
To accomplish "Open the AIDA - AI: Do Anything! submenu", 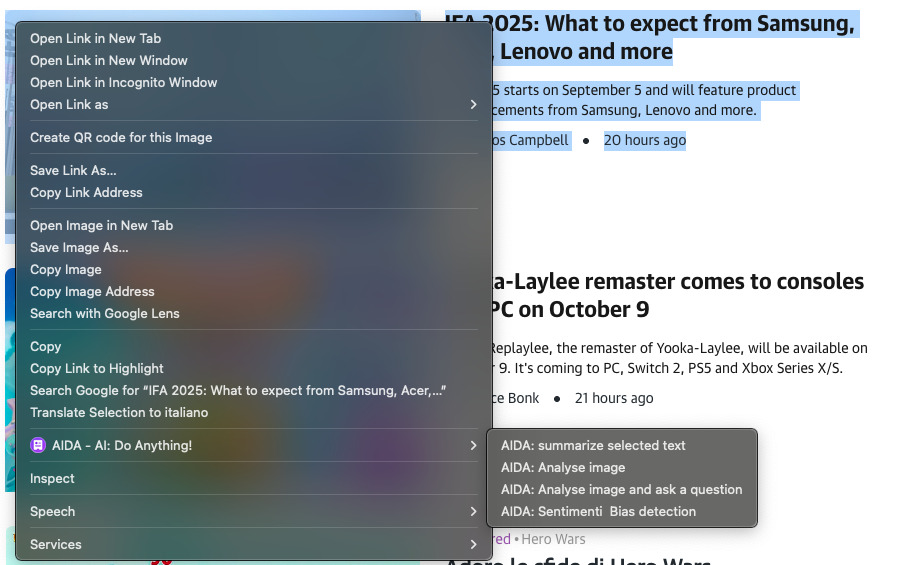I will 254,446.
